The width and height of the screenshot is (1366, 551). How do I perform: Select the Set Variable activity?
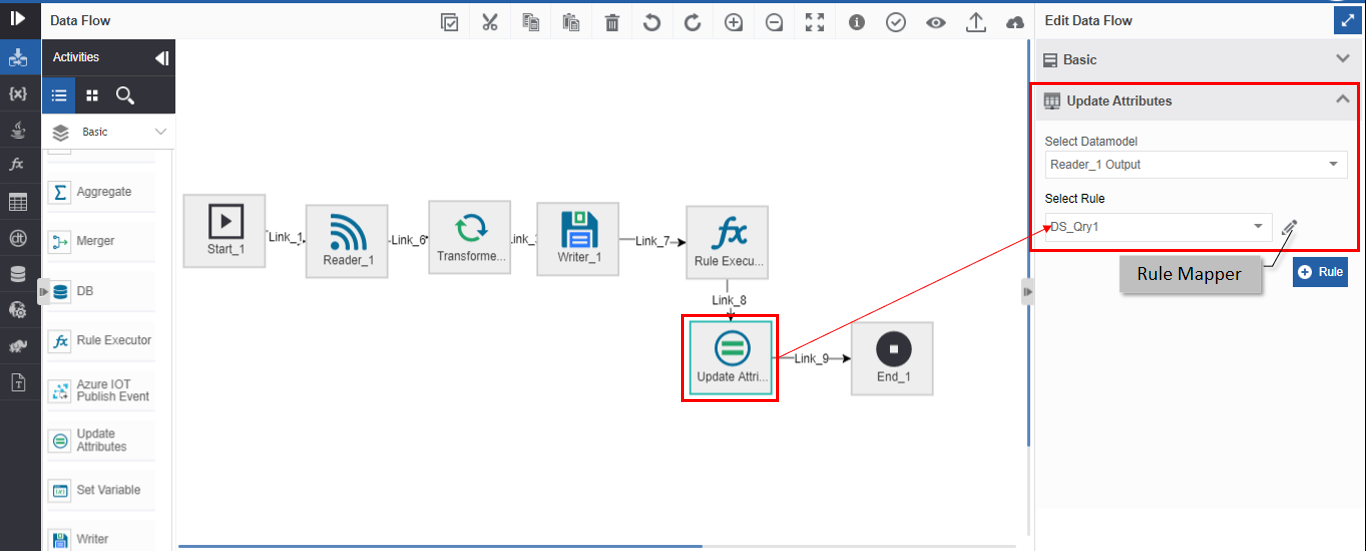[101, 490]
